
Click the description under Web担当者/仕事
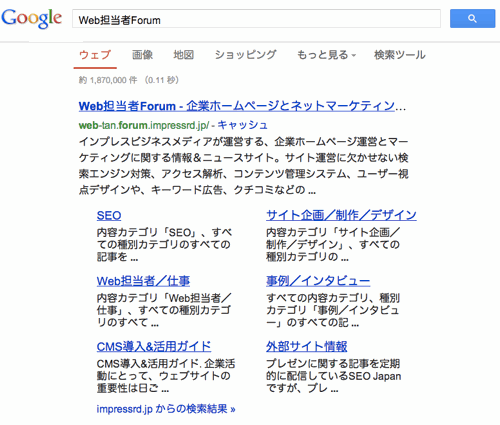164,310
